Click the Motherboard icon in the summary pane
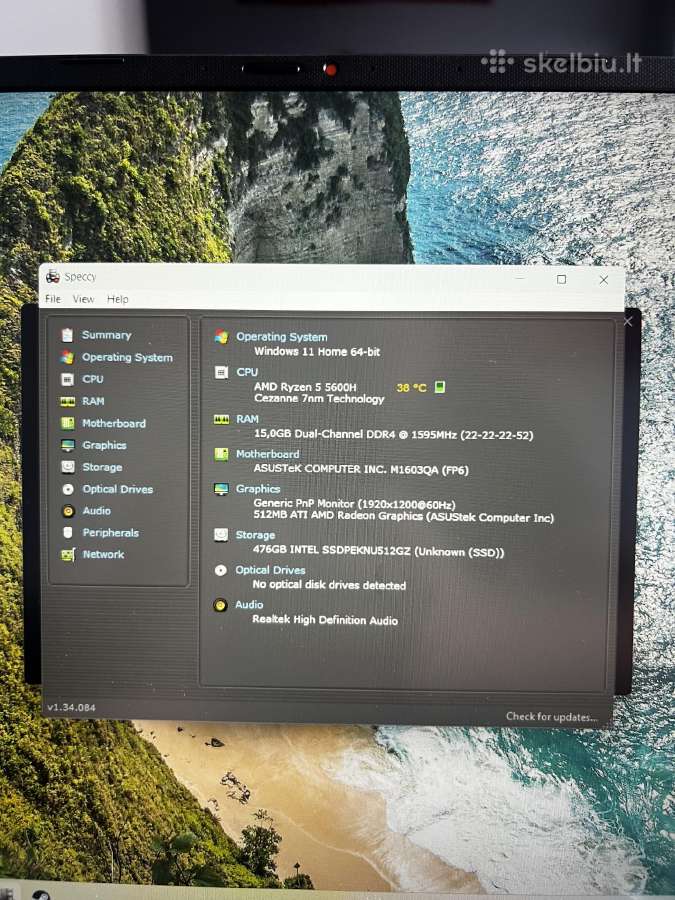Screen dimensions: 675x900 [x=221, y=455]
